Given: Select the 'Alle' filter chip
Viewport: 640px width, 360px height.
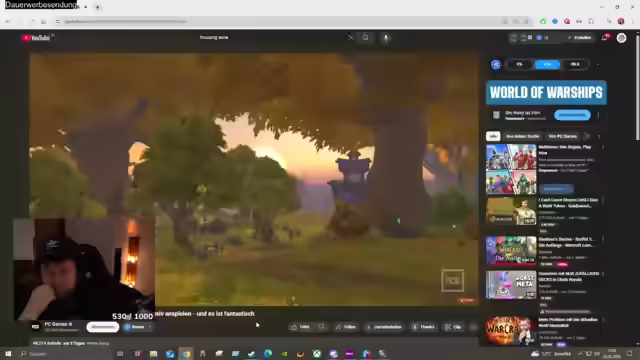Looking at the screenshot, I should (x=493, y=136).
